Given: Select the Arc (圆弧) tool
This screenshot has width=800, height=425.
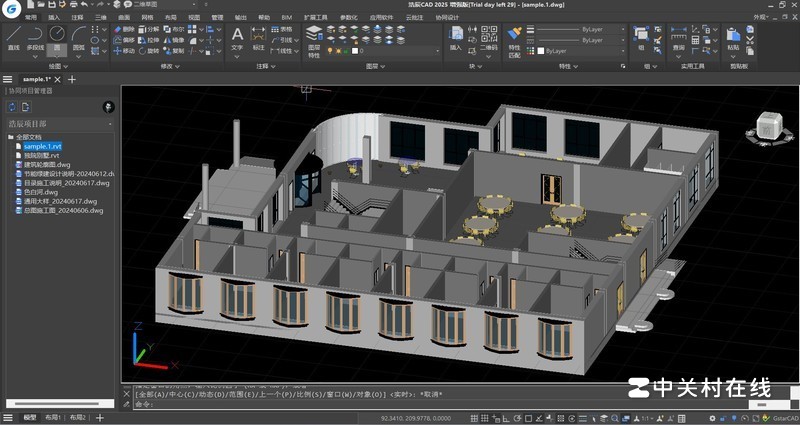Looking at the screenshot, I should [79, 36].
